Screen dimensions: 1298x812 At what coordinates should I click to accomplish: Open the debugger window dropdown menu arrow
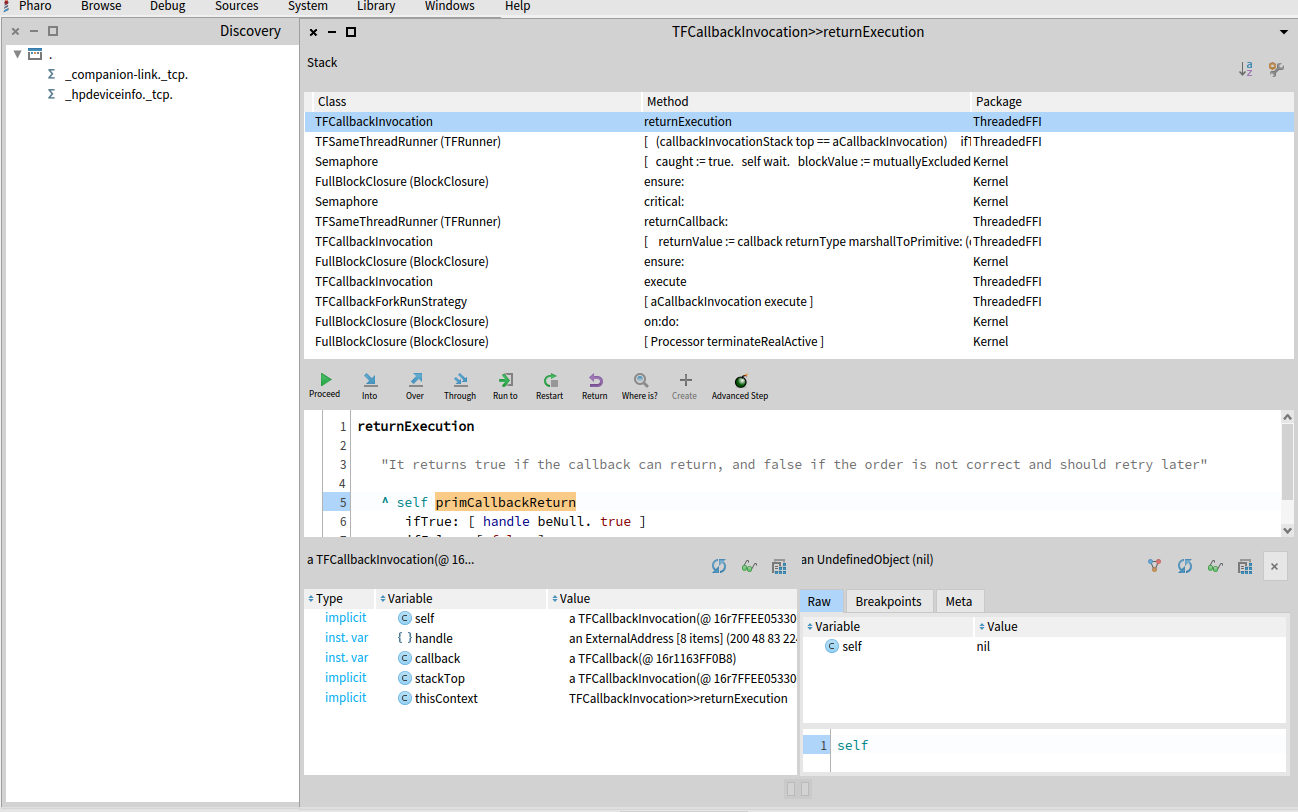tap(1283, 32)
